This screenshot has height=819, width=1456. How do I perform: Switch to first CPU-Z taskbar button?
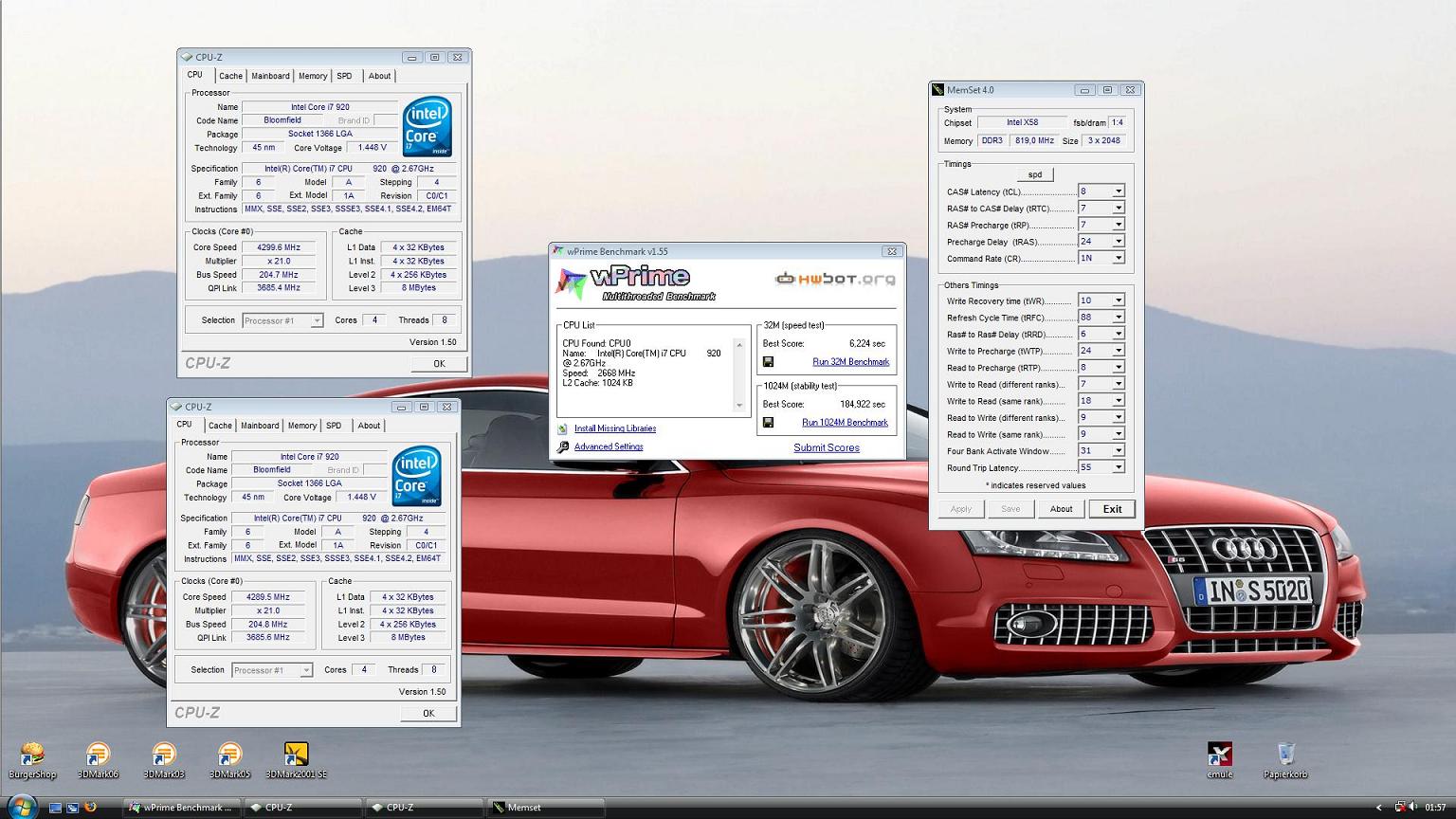click(x=303, y=808)
